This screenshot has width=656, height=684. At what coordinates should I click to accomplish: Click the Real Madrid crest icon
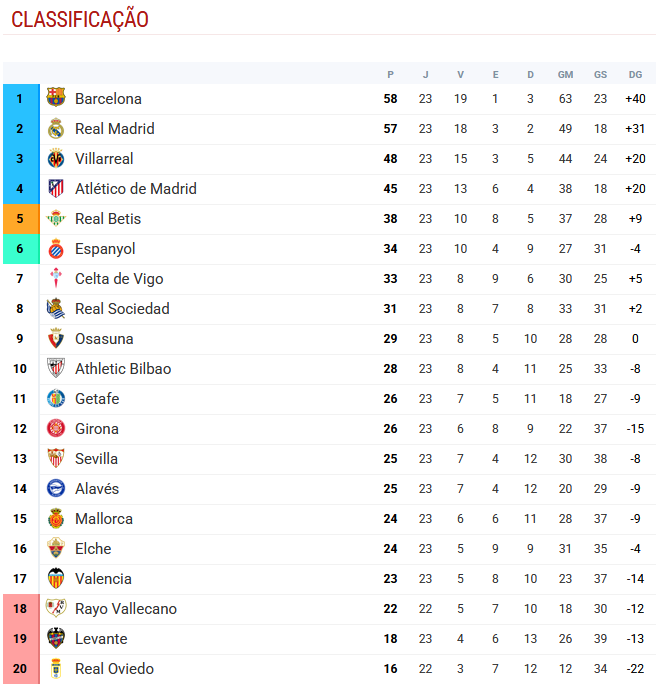pyautogui.click(x=56, y=128)
